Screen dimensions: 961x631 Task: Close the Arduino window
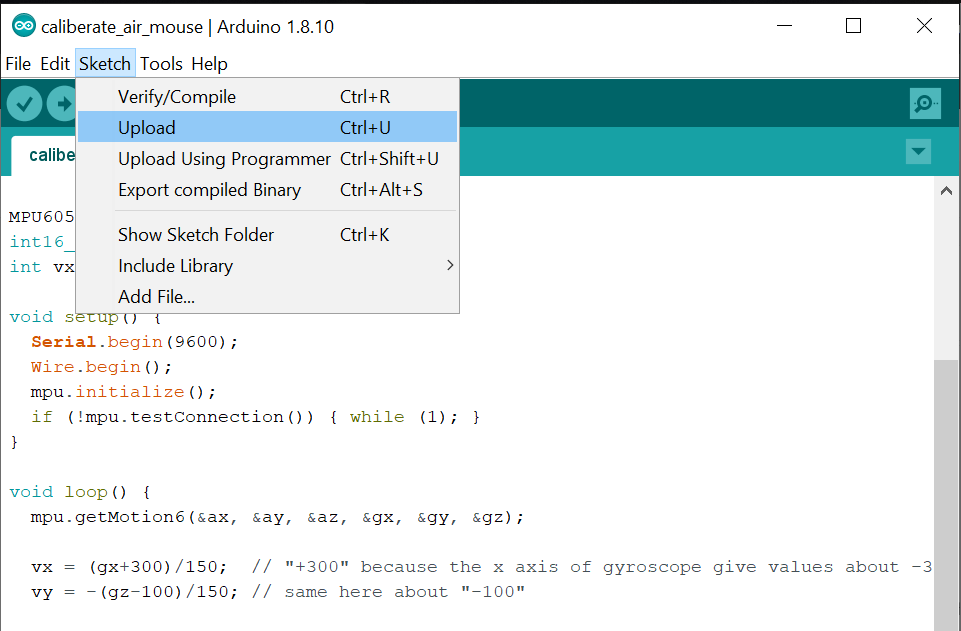[x=924, y=26]
